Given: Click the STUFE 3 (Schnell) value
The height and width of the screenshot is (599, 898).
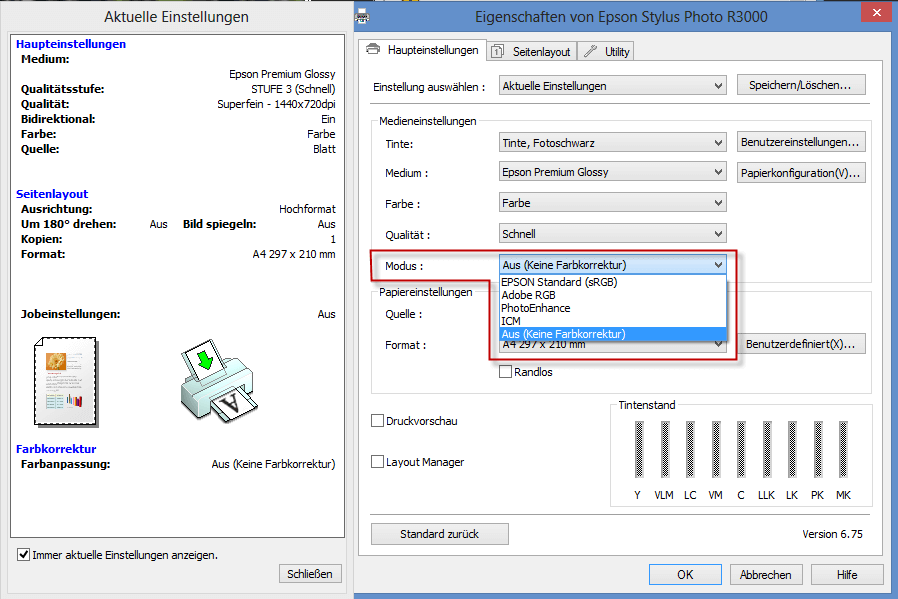Looking at the screenshot, I should coord(293,89).
